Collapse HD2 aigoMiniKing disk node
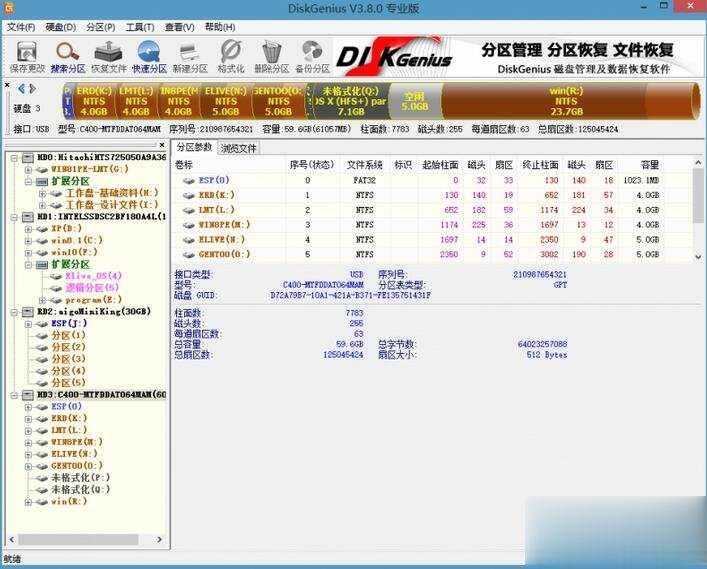The width and height of the screenshot is (707, 569). pos(14,312)
